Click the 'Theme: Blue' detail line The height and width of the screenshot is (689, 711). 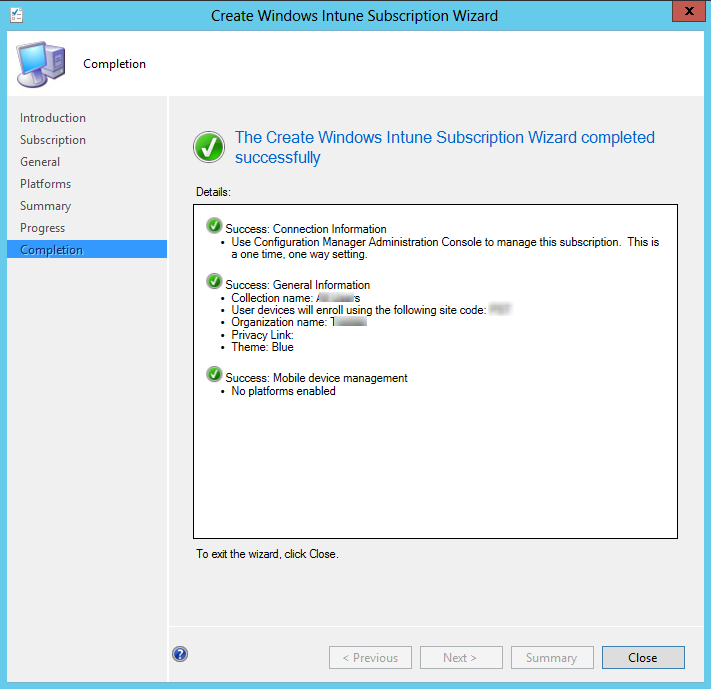[263, 347]
